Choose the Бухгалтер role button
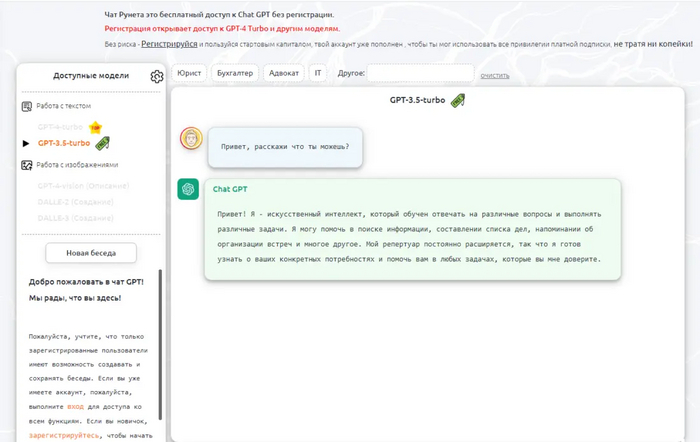700x442 pixels. (235, 73)
